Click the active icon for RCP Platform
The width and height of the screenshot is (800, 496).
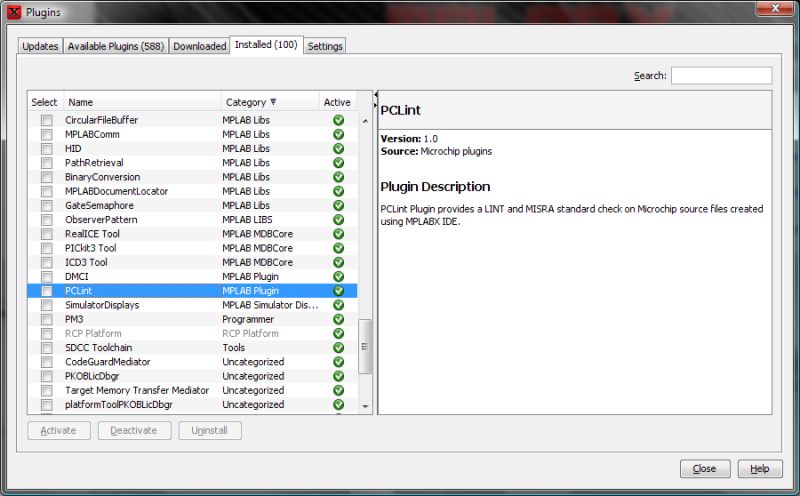pos(338,333)
